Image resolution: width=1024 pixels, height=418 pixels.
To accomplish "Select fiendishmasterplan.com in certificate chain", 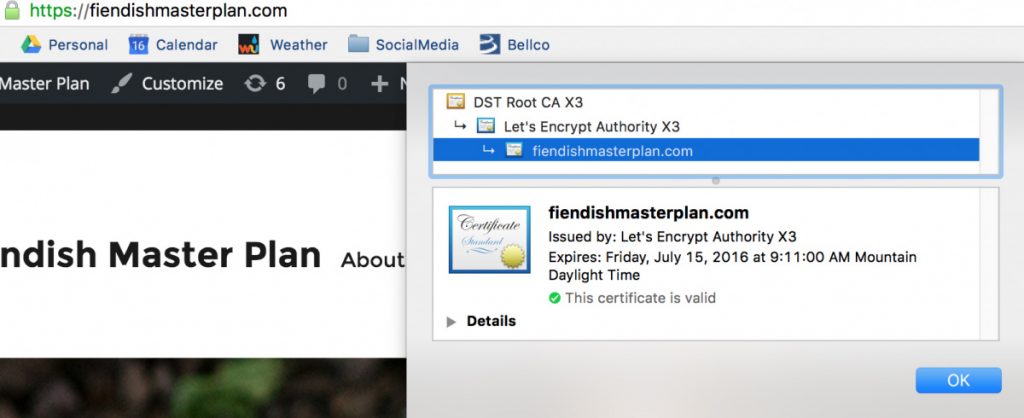I will click(706, 150).
